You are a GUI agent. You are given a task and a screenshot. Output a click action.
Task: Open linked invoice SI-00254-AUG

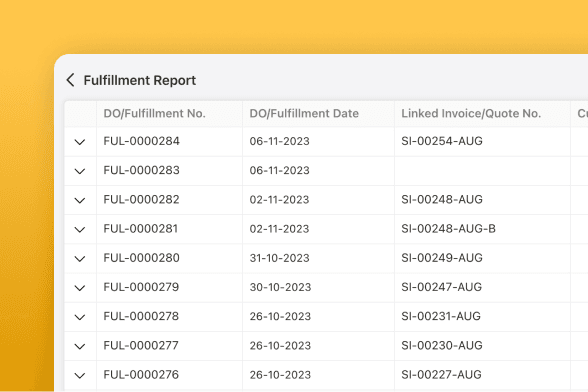pos(442,141)
